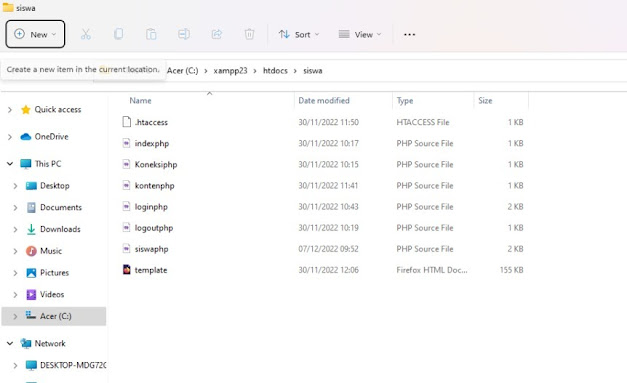The image size is (627, 383).
Task: Open Desktop folder in sidebar
Action: click(x=55, y=186)
